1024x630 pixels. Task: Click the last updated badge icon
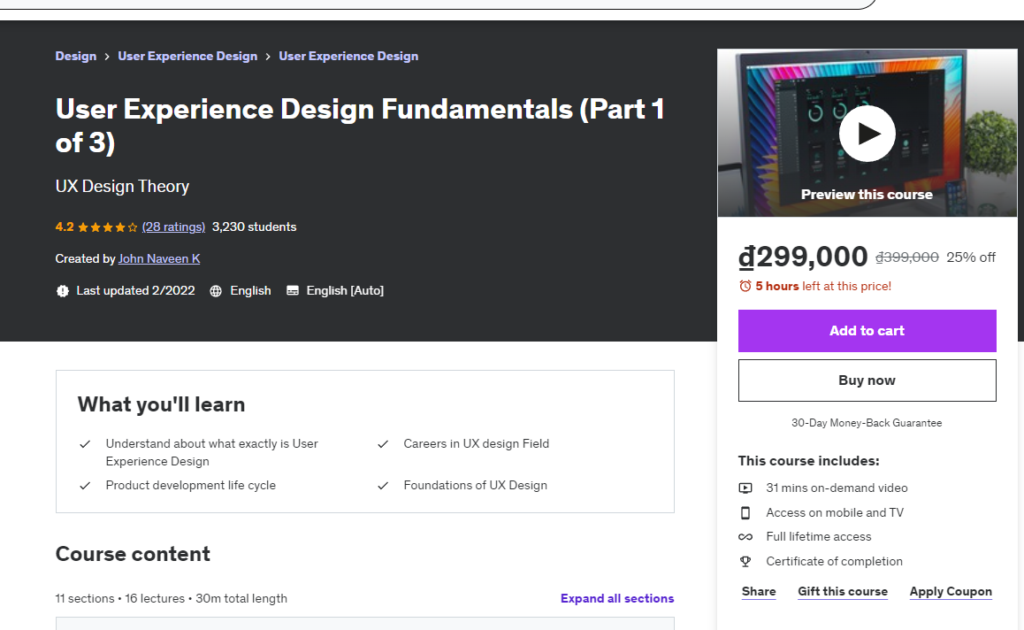[63, 291]
